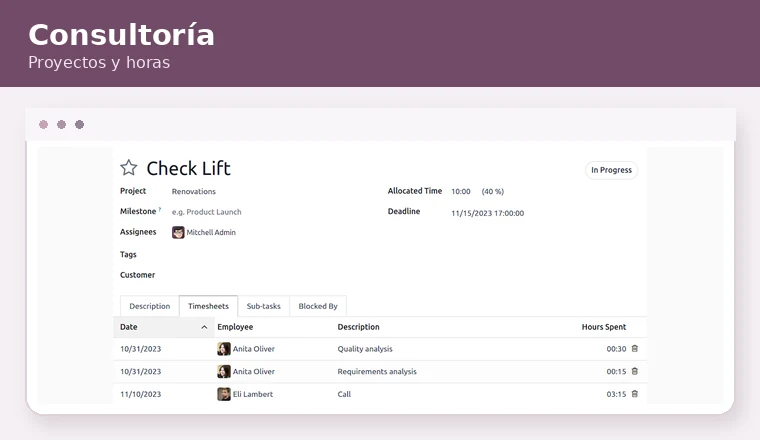
Task: Open the Project field showing Renovations
Action: pyautogui.click(x=193, y=191)
